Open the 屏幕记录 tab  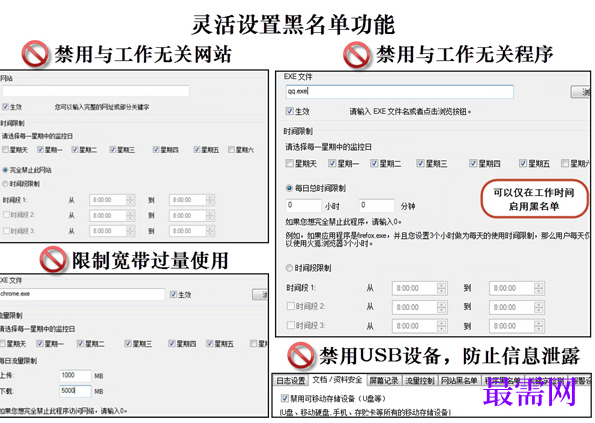[384, 381]
